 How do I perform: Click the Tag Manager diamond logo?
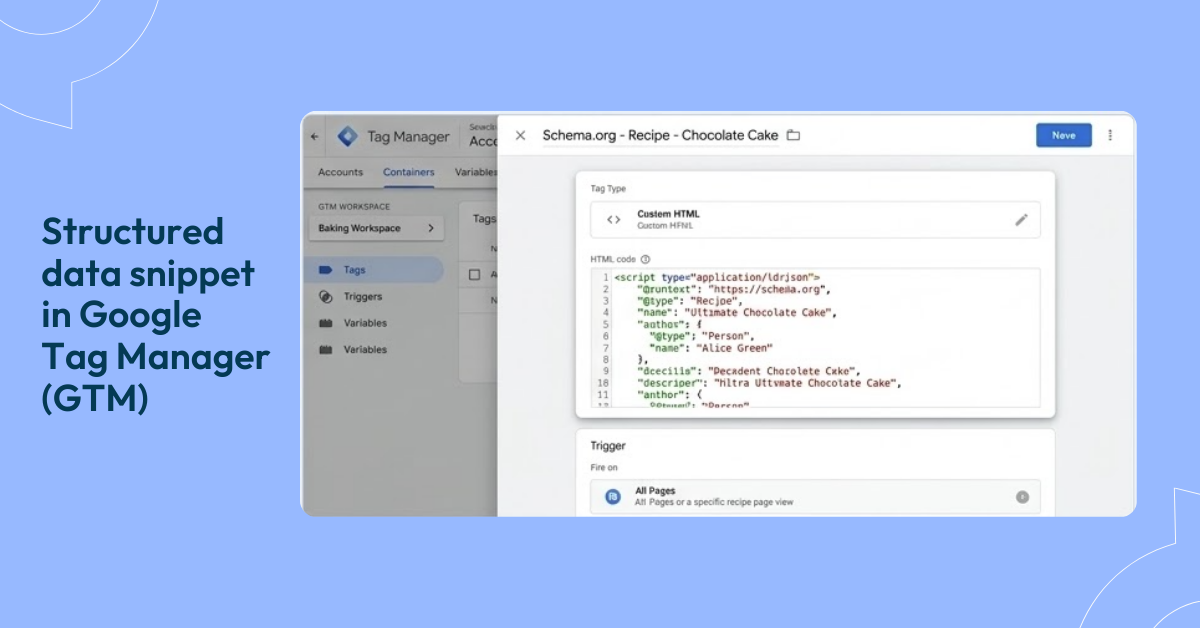click(347, 137)
